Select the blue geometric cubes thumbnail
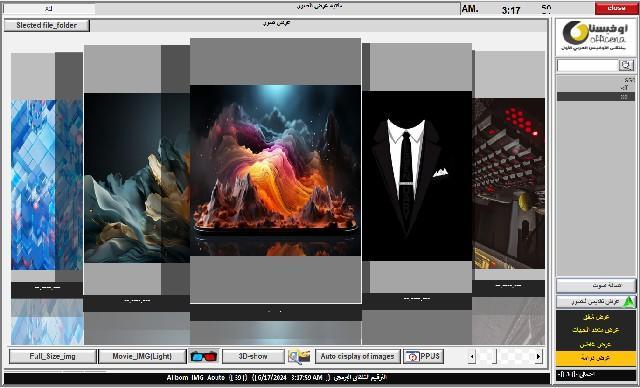Image resolution: width=640 pixels, height=388 pixels. coord(47,184)
